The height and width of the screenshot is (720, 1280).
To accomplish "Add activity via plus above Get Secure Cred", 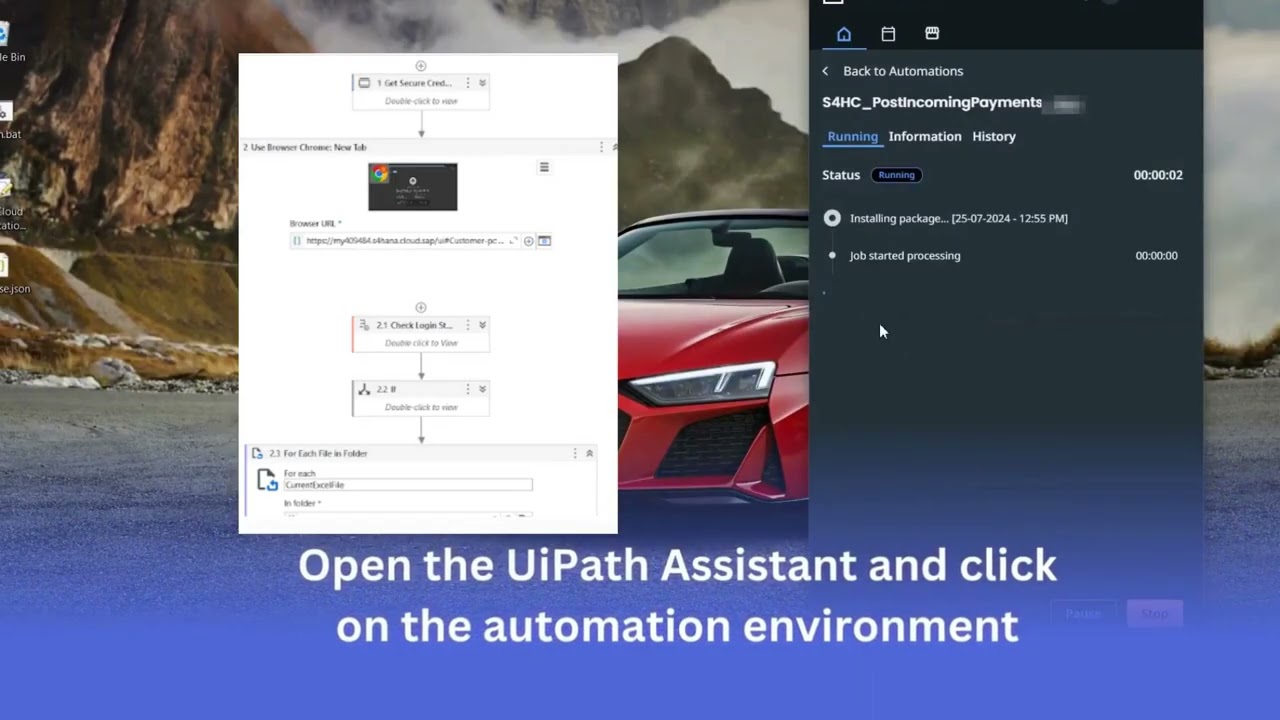I will [x=421, y=66].
